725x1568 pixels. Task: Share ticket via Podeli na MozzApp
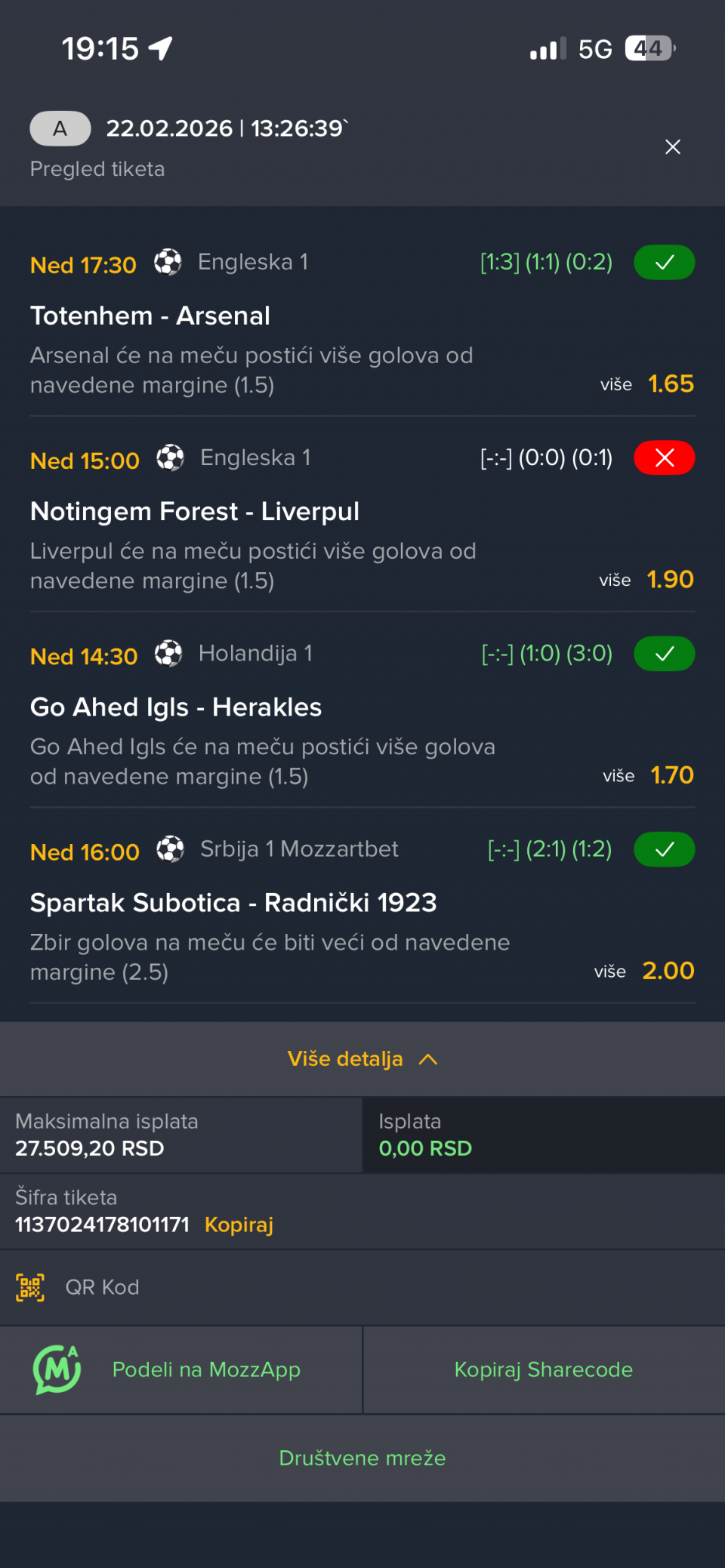206,1369
